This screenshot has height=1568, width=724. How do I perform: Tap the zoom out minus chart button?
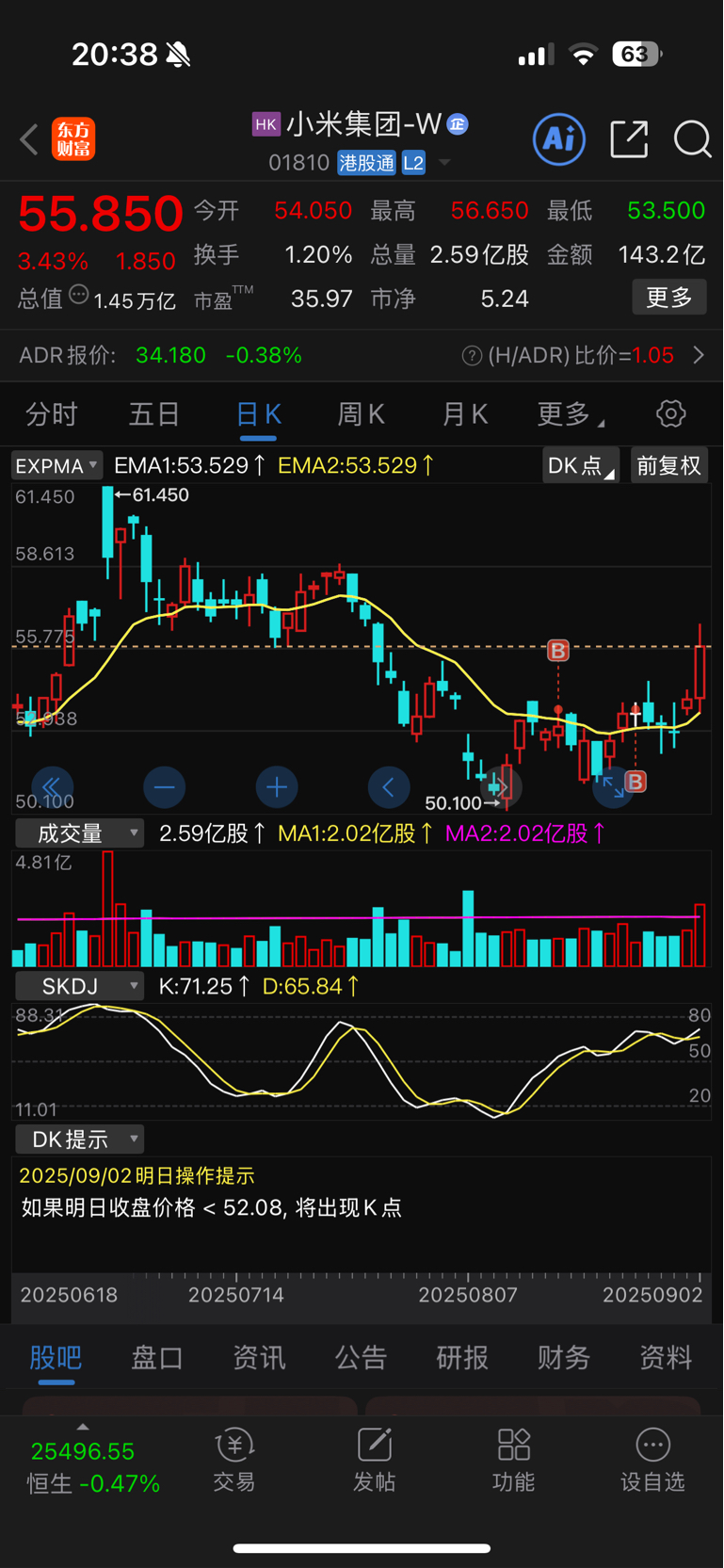(x=165, y=787)
